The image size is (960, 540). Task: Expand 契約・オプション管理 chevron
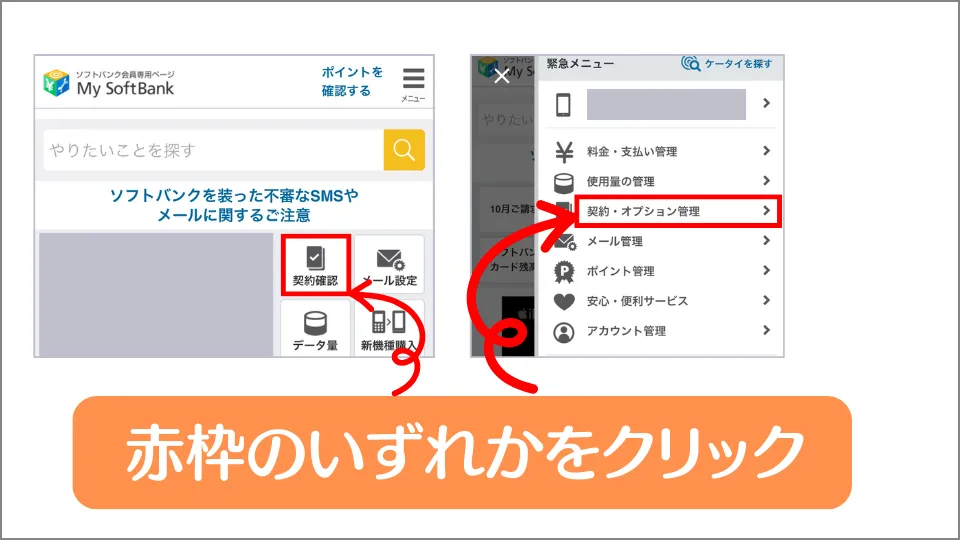[766, 211]
